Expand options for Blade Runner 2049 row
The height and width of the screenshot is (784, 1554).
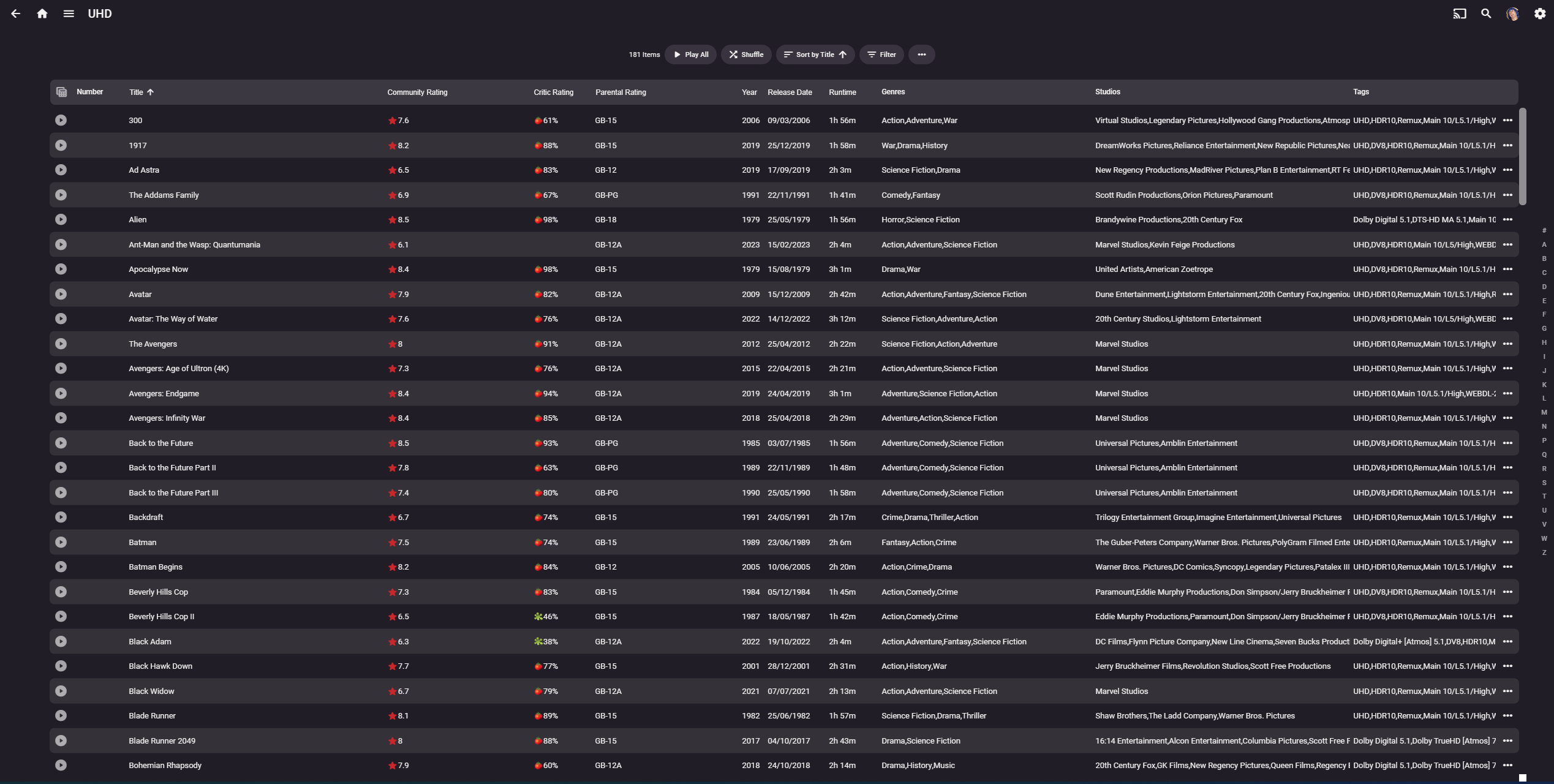[1508, 740]
